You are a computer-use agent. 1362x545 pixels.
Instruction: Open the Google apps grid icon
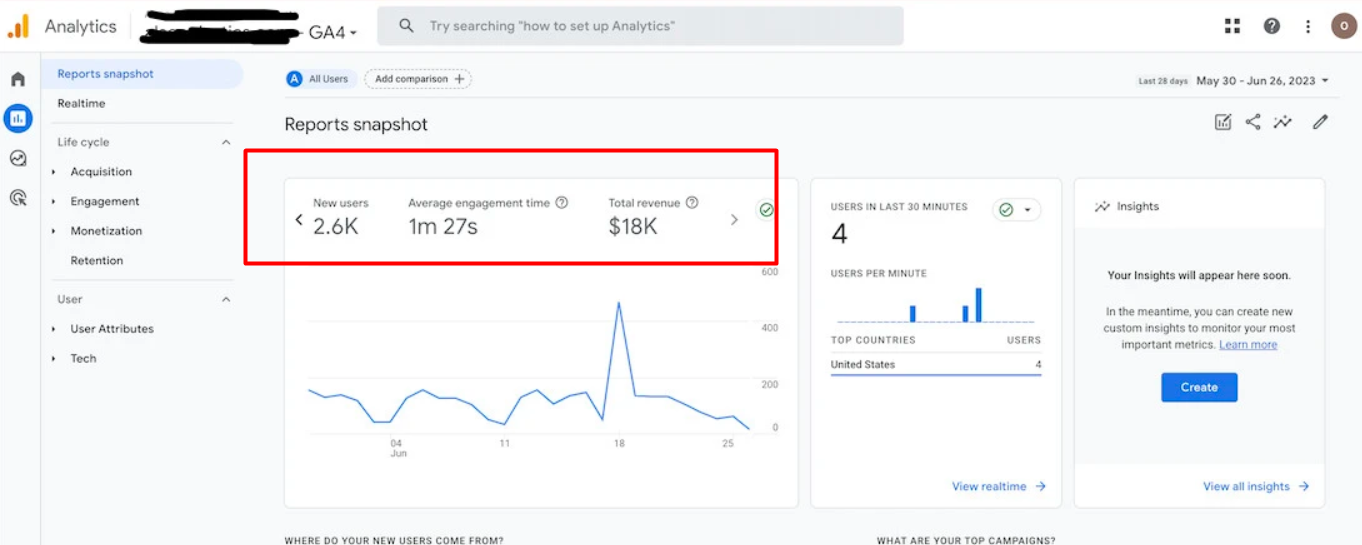tap(1232, 26)
